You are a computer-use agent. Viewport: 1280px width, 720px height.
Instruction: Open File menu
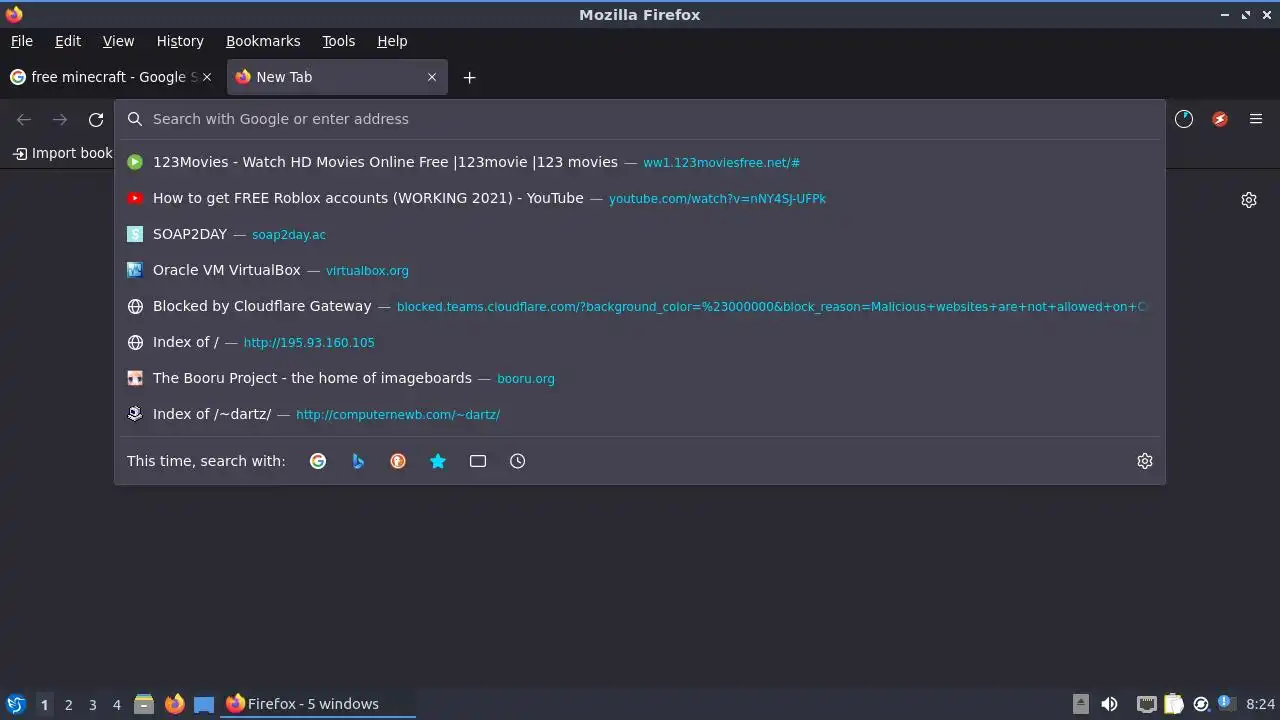coord(22,41)
